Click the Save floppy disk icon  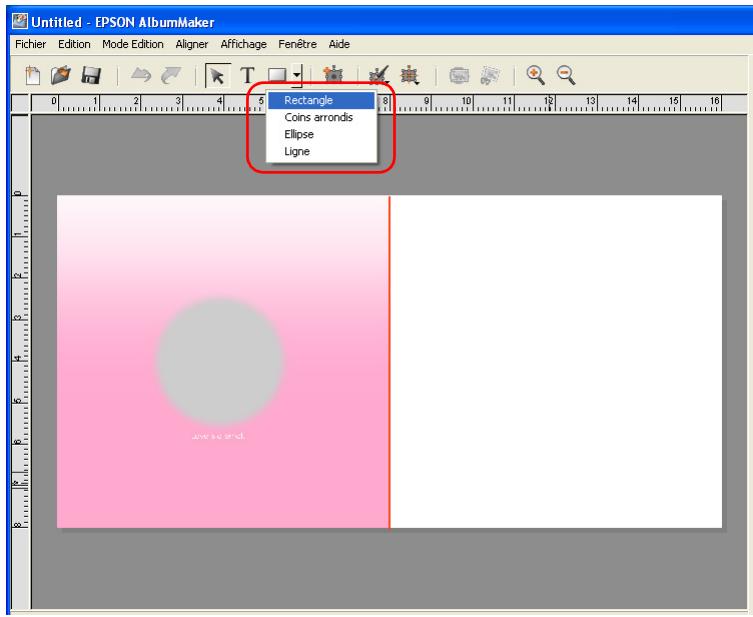point(91,75)
